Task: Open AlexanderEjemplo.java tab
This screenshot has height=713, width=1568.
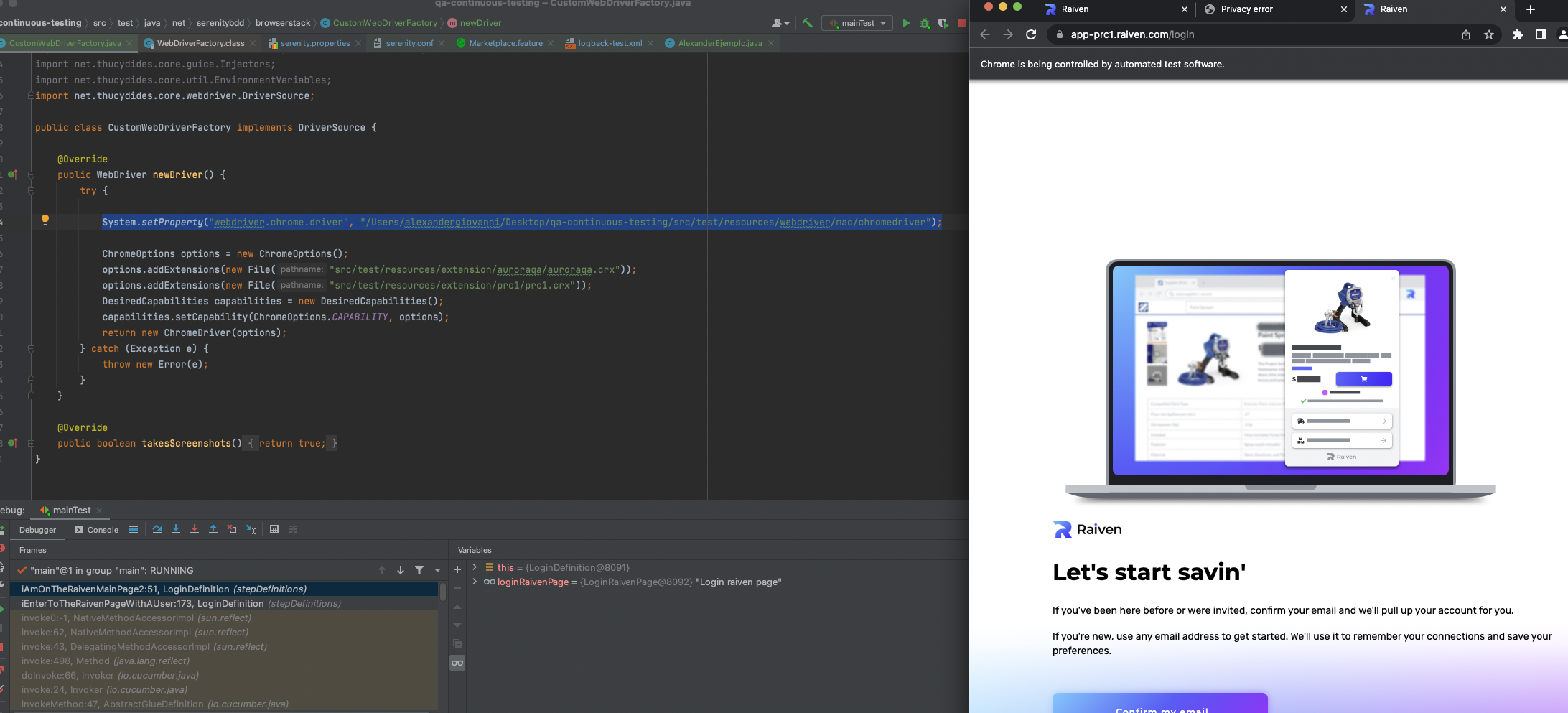Action: point(719,43)
